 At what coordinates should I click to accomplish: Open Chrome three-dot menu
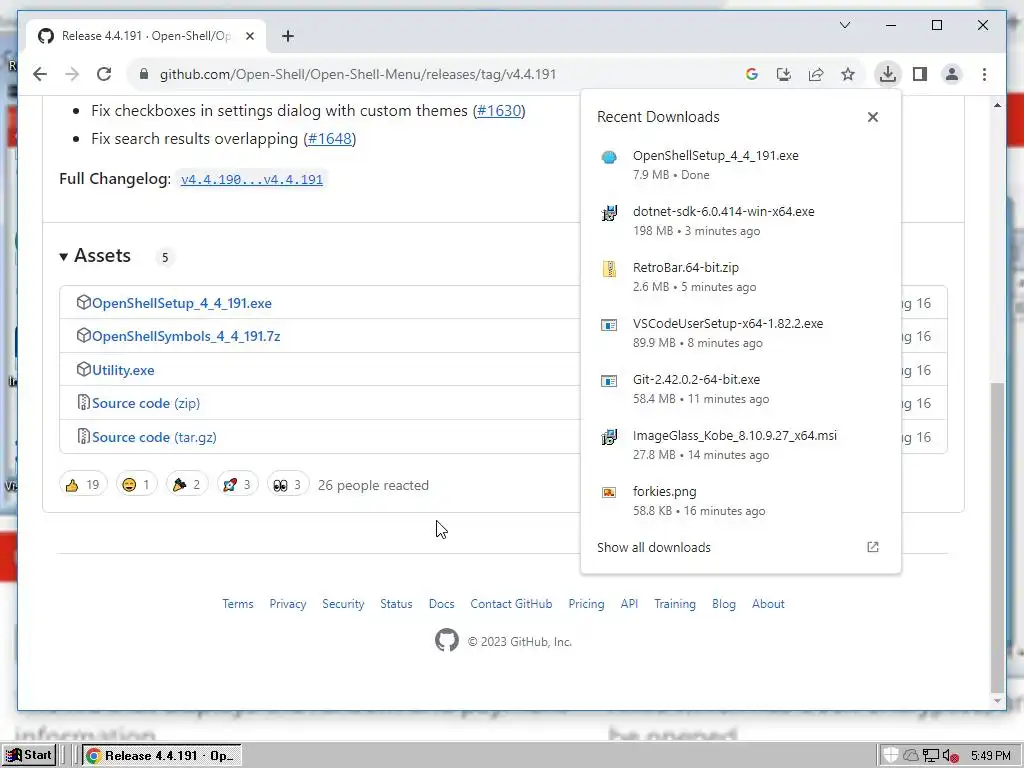coord(984,74)
